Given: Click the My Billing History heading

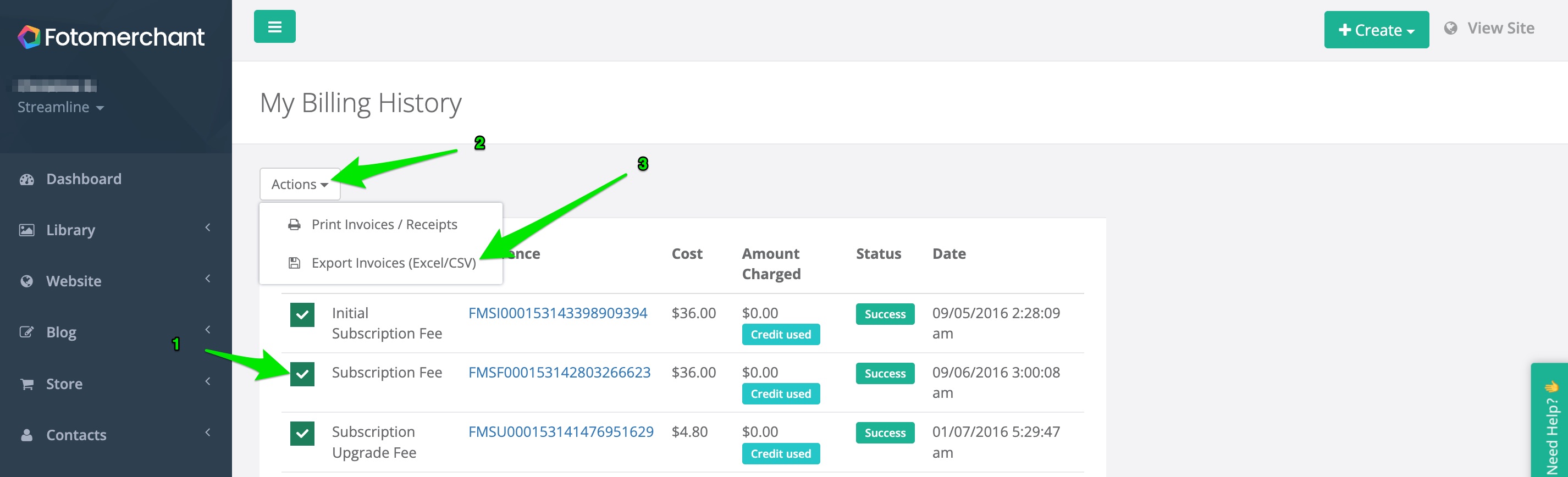Looking at the screenshot, I should tap(361, 103).
